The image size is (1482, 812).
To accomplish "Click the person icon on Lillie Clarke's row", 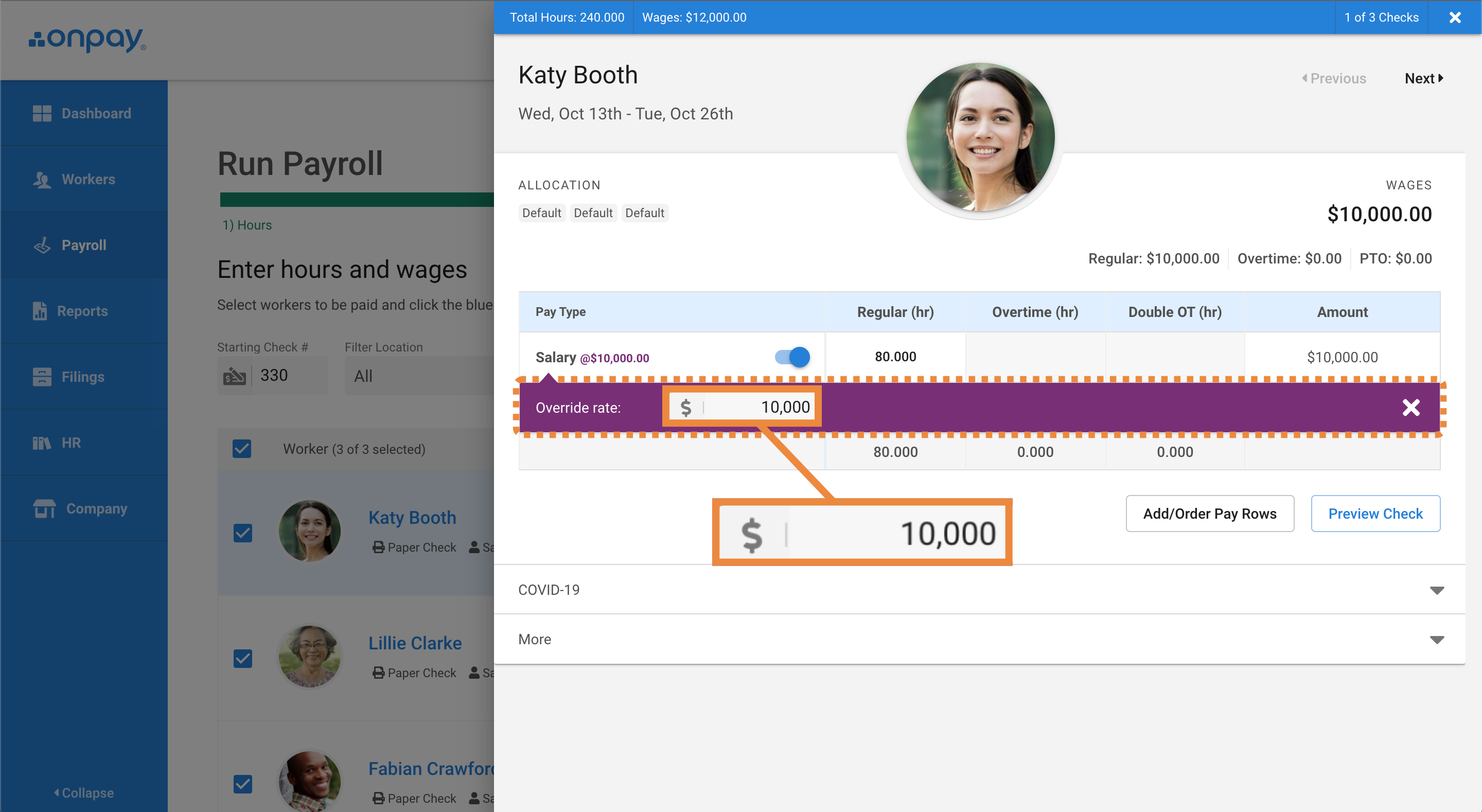I will click(x=474, y=672).
